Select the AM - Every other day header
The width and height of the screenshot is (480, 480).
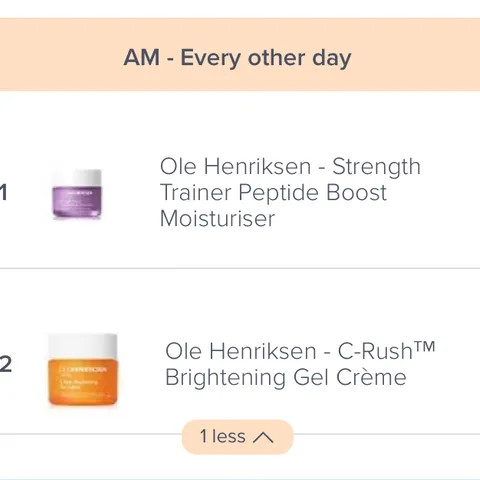237,58
